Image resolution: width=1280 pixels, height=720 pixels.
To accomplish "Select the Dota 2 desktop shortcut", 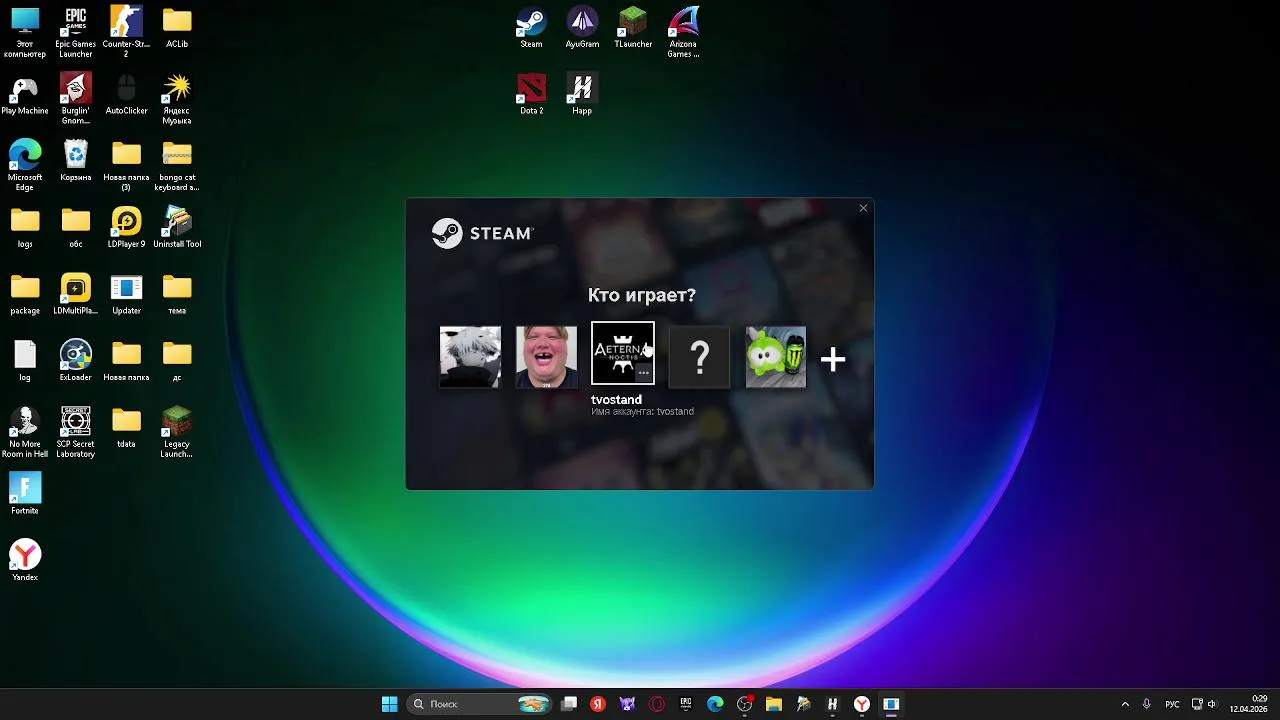I will tap(531, 95).
